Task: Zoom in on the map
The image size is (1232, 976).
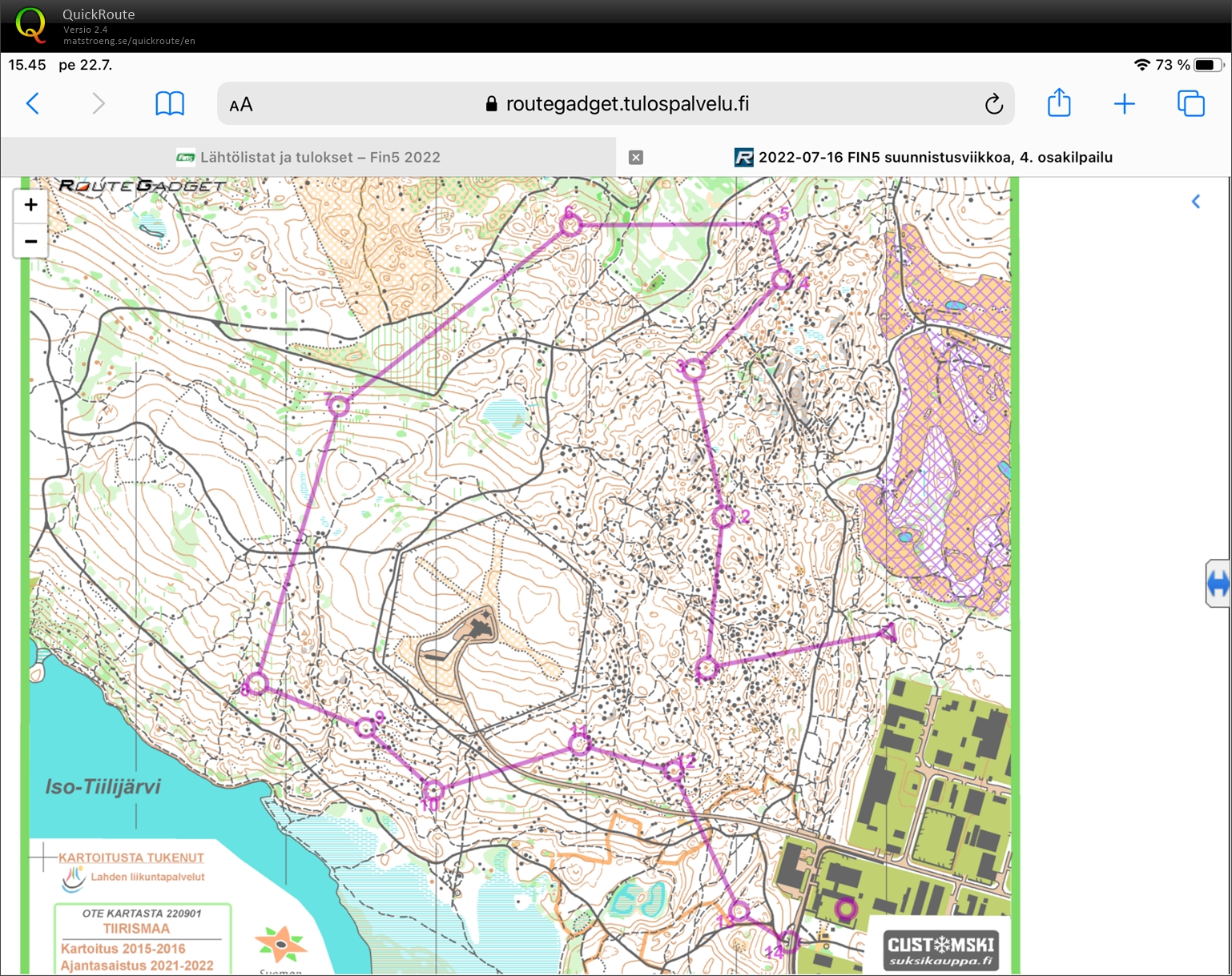Action: (x=30, y=205)
